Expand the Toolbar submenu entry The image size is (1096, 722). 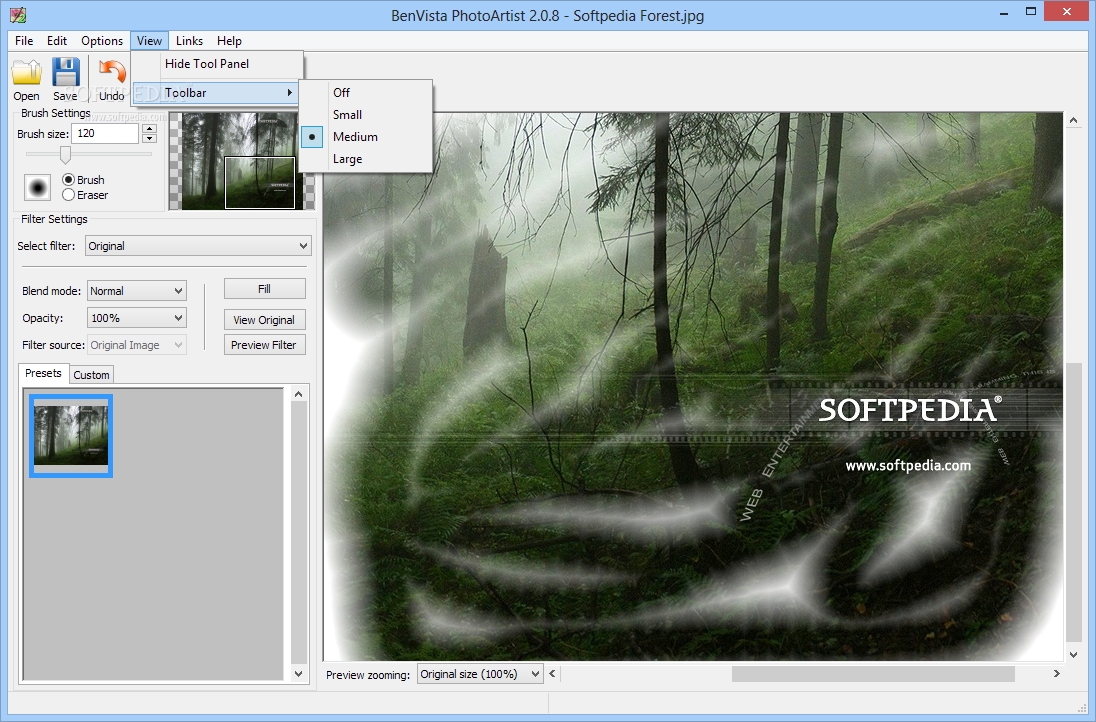pyautogui.click(x=216, y=93)
